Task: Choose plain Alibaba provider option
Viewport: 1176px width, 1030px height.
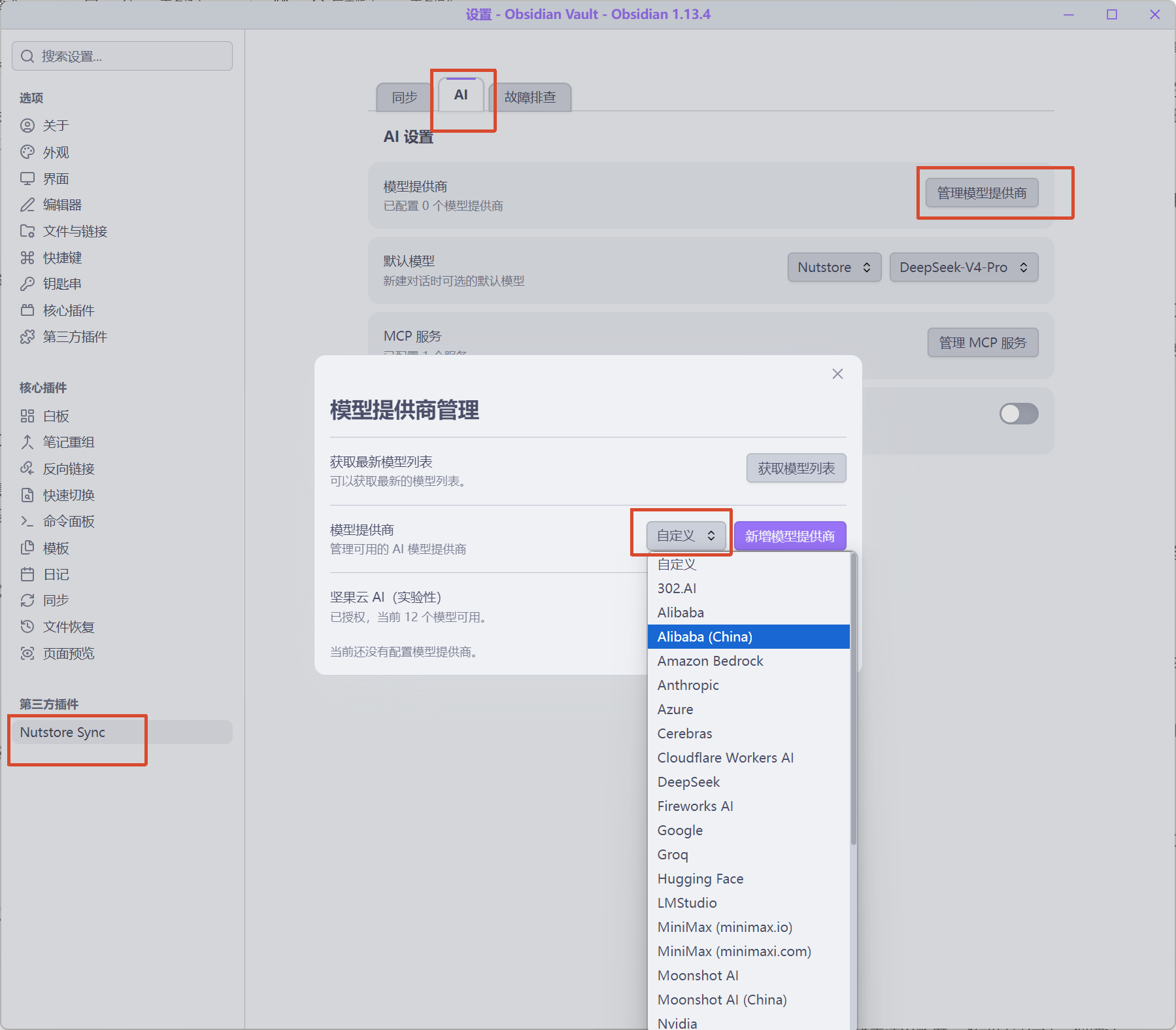Action: 748,613
